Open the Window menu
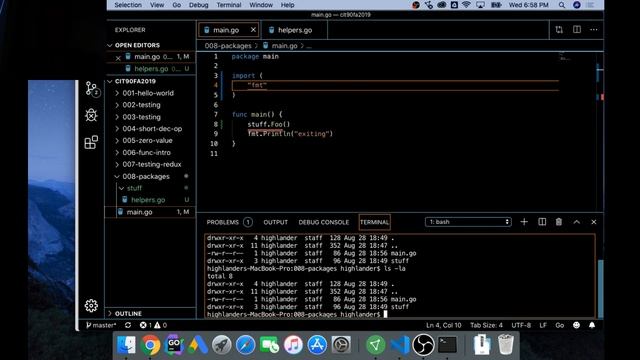Viewport: 640px width, 360px height. 261,5
